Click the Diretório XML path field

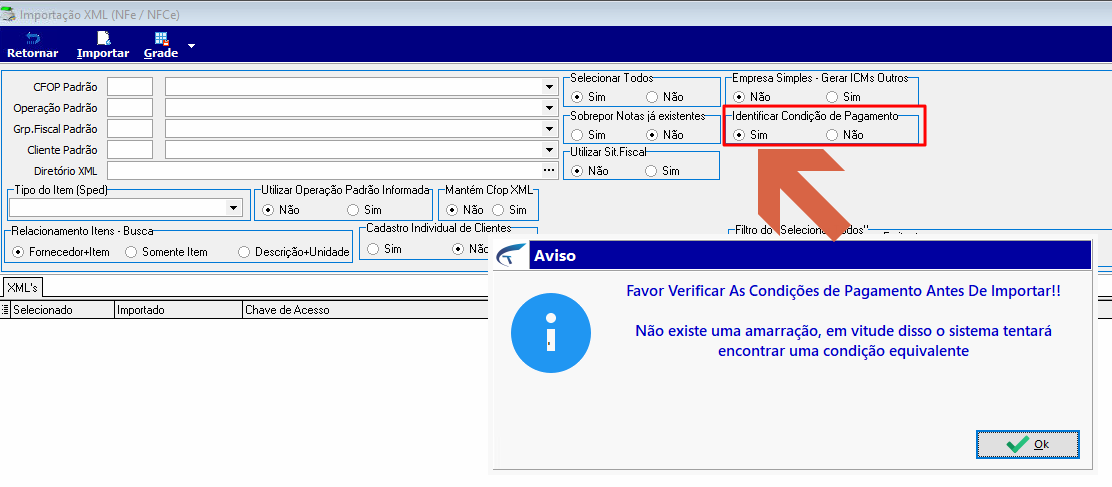[x=324, y=171]
